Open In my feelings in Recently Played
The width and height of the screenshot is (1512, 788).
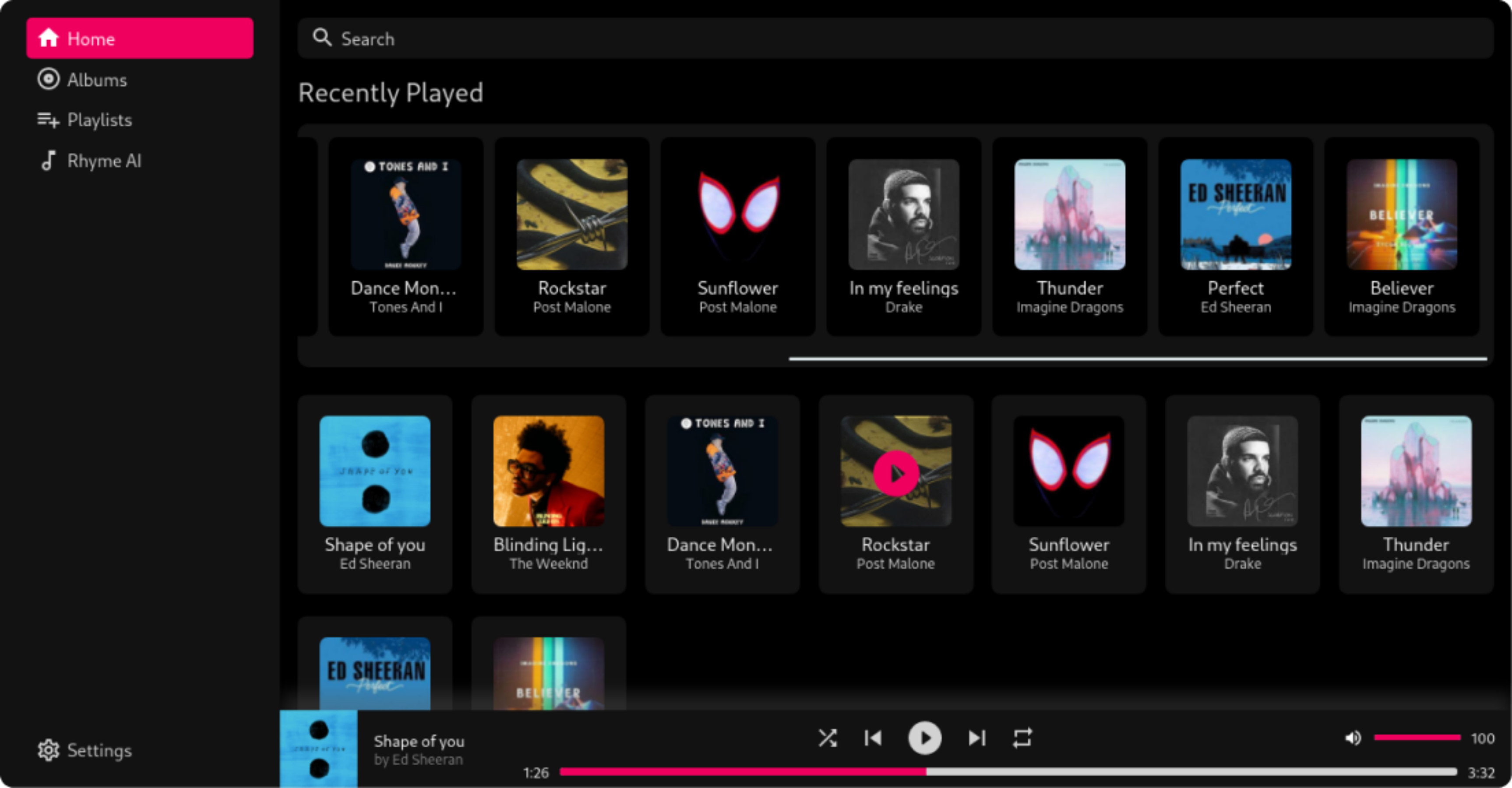(x=904, y=236)
